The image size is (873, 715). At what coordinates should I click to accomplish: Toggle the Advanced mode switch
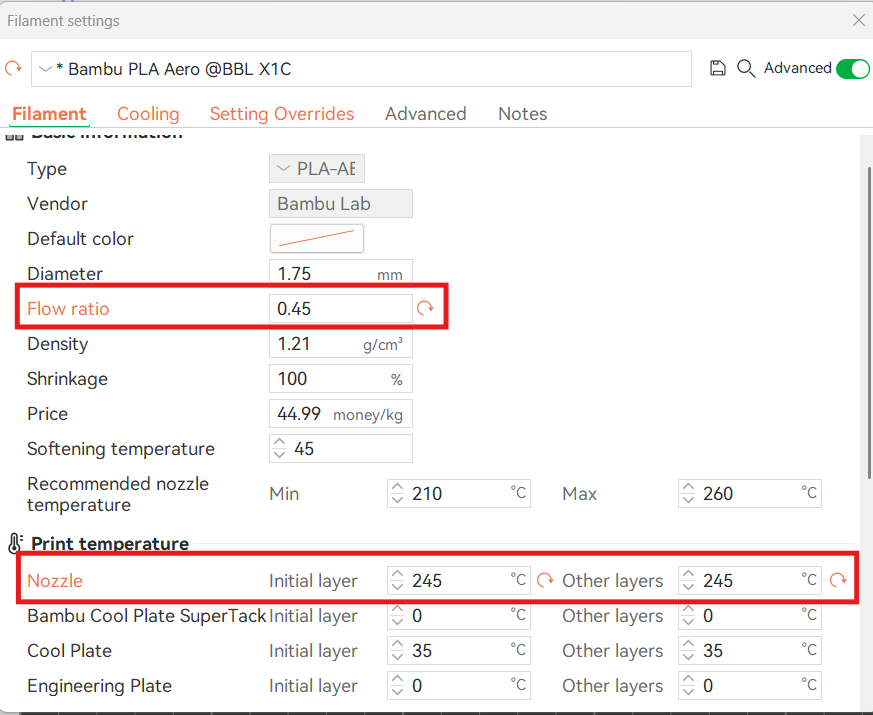(x=852, y=68)
